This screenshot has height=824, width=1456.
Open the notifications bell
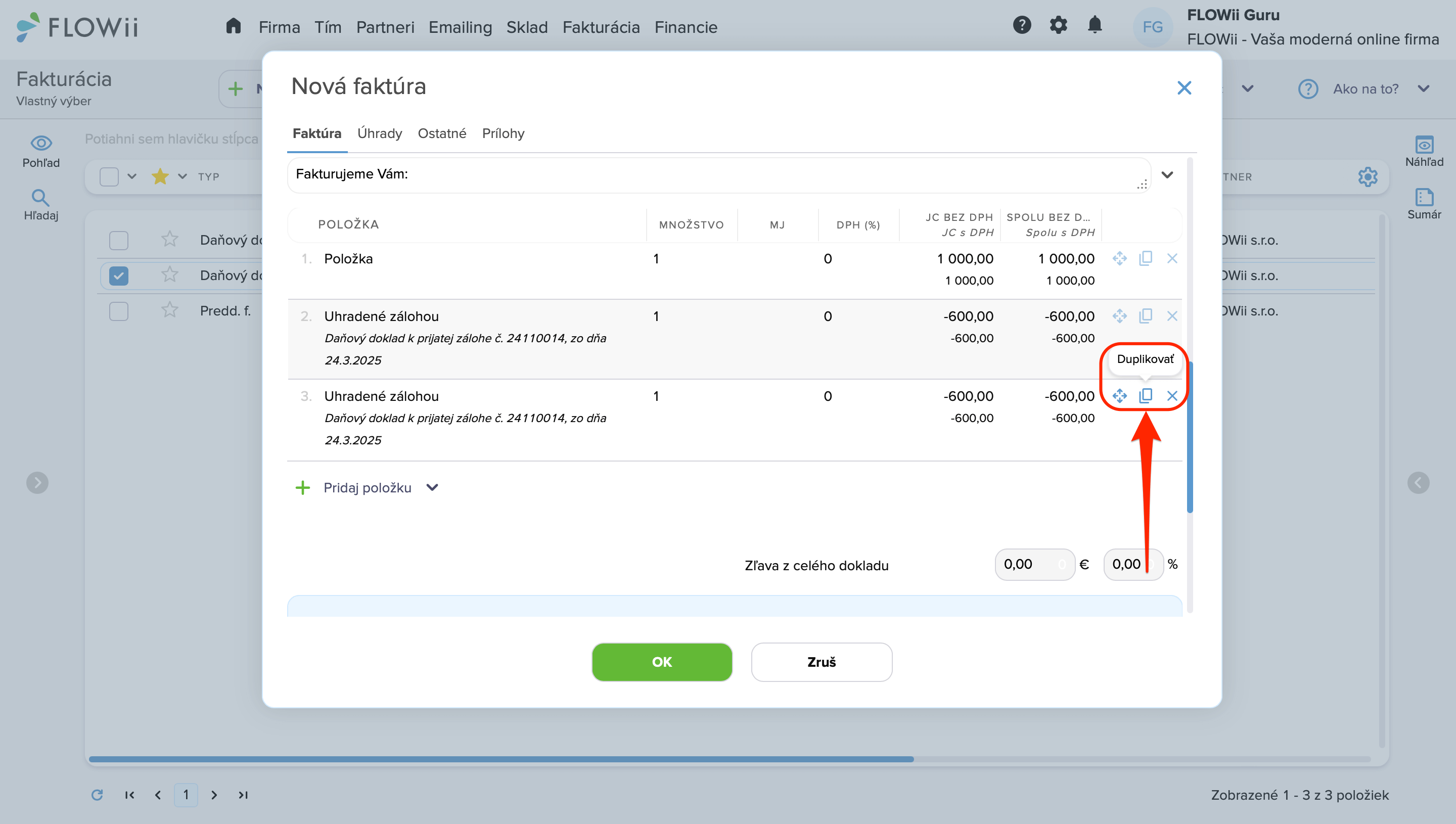pos(1095,25)
